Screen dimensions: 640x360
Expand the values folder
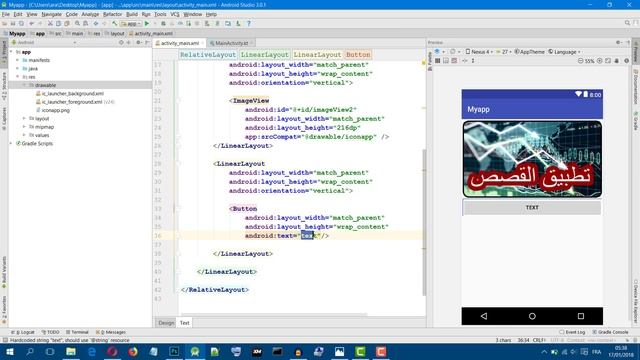24,135
